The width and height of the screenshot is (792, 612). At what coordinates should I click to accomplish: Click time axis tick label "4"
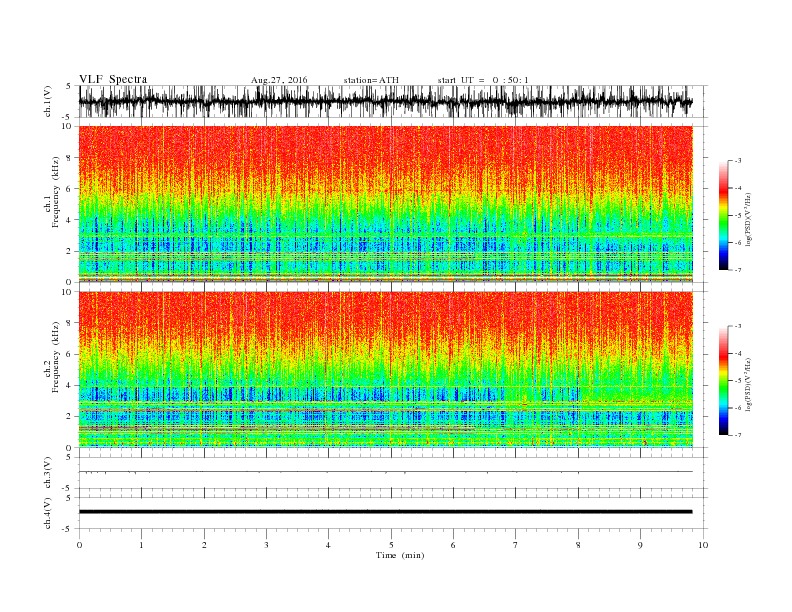point(328,545)
